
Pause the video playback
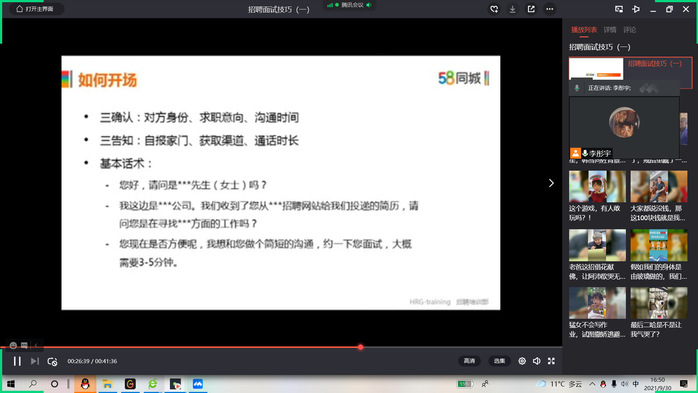[17, 361]
